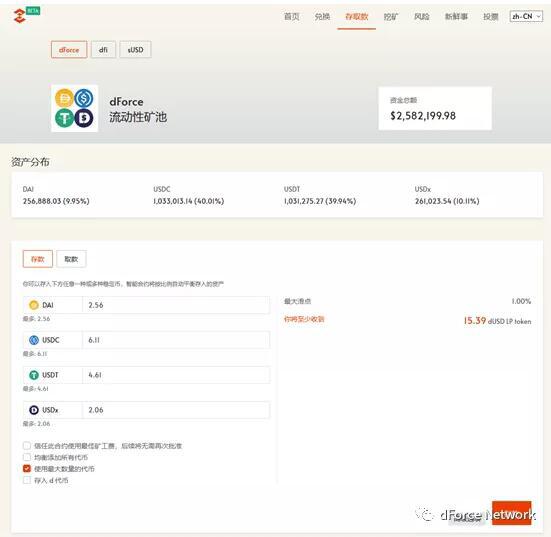Click the USDC amount field showing 6.11
551x537 pixels.
[x=176, y=340]
